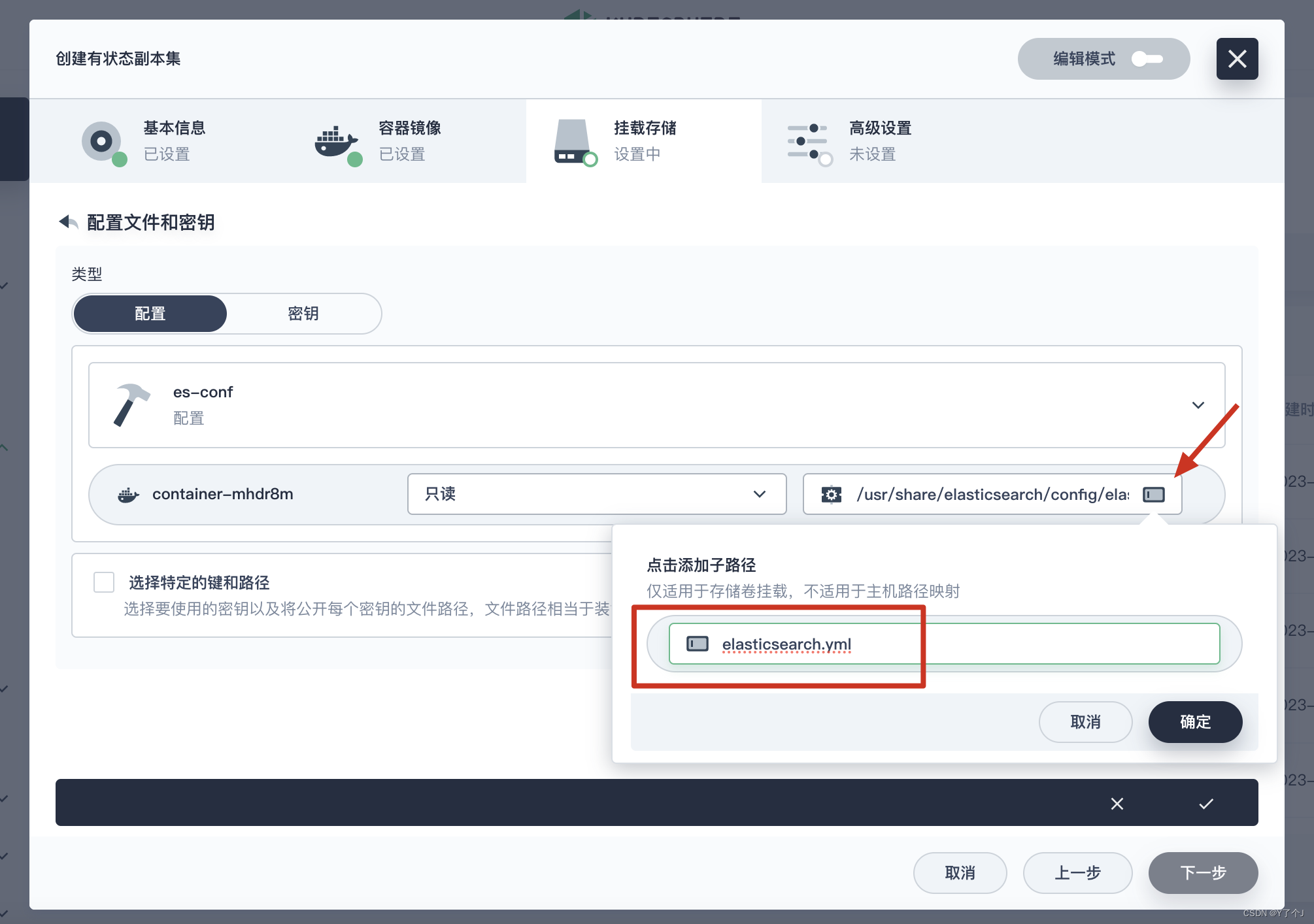Open the 高级设置 step tab
Screen dimensions: 1314x924
click(879, 141)
